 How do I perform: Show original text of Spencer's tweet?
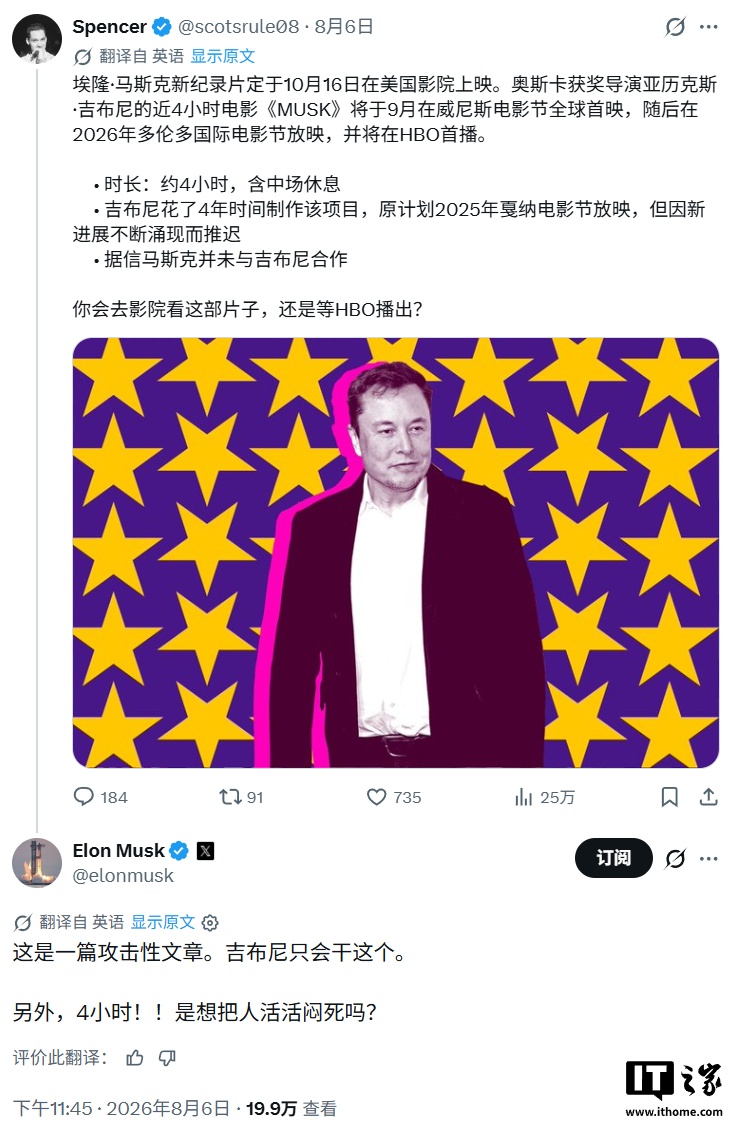pyautogui.click(x=223, y=56)
